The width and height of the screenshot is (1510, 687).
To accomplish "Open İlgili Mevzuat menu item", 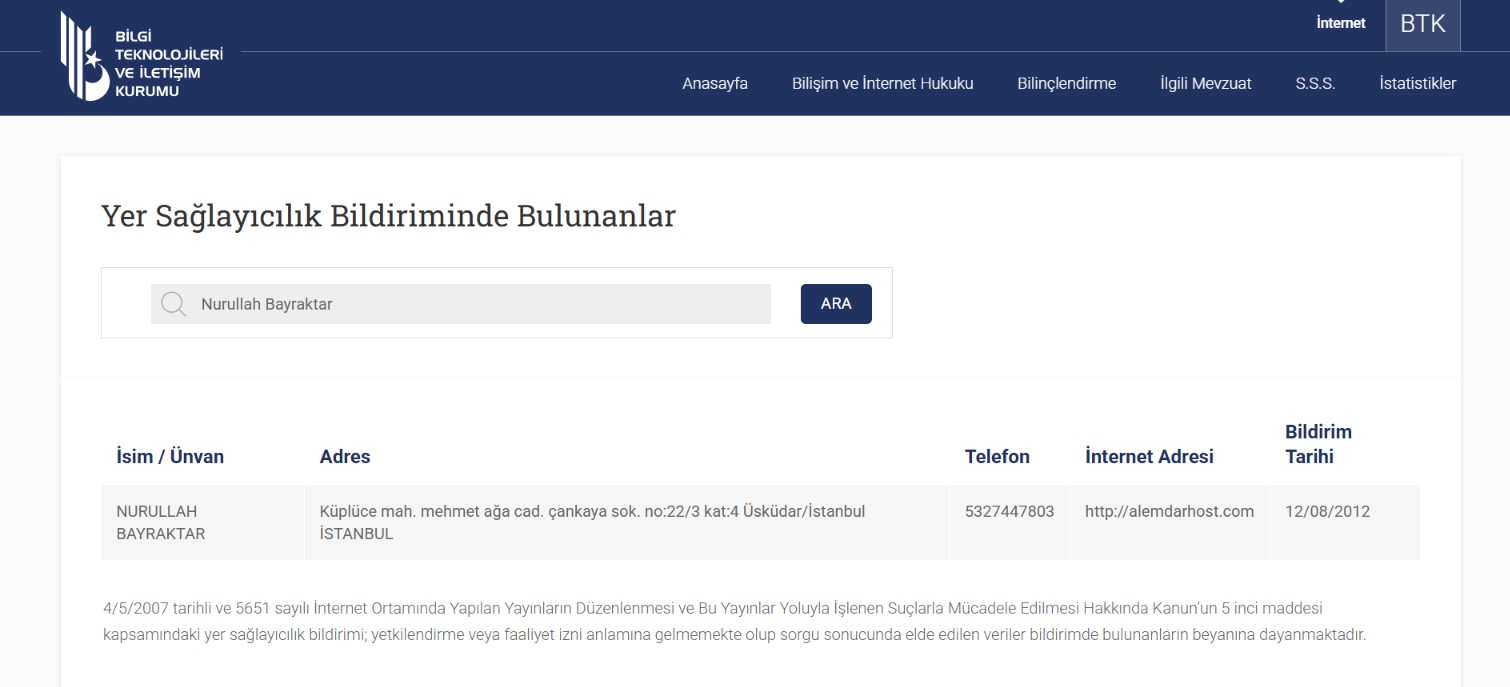I will coord(1206,84).
